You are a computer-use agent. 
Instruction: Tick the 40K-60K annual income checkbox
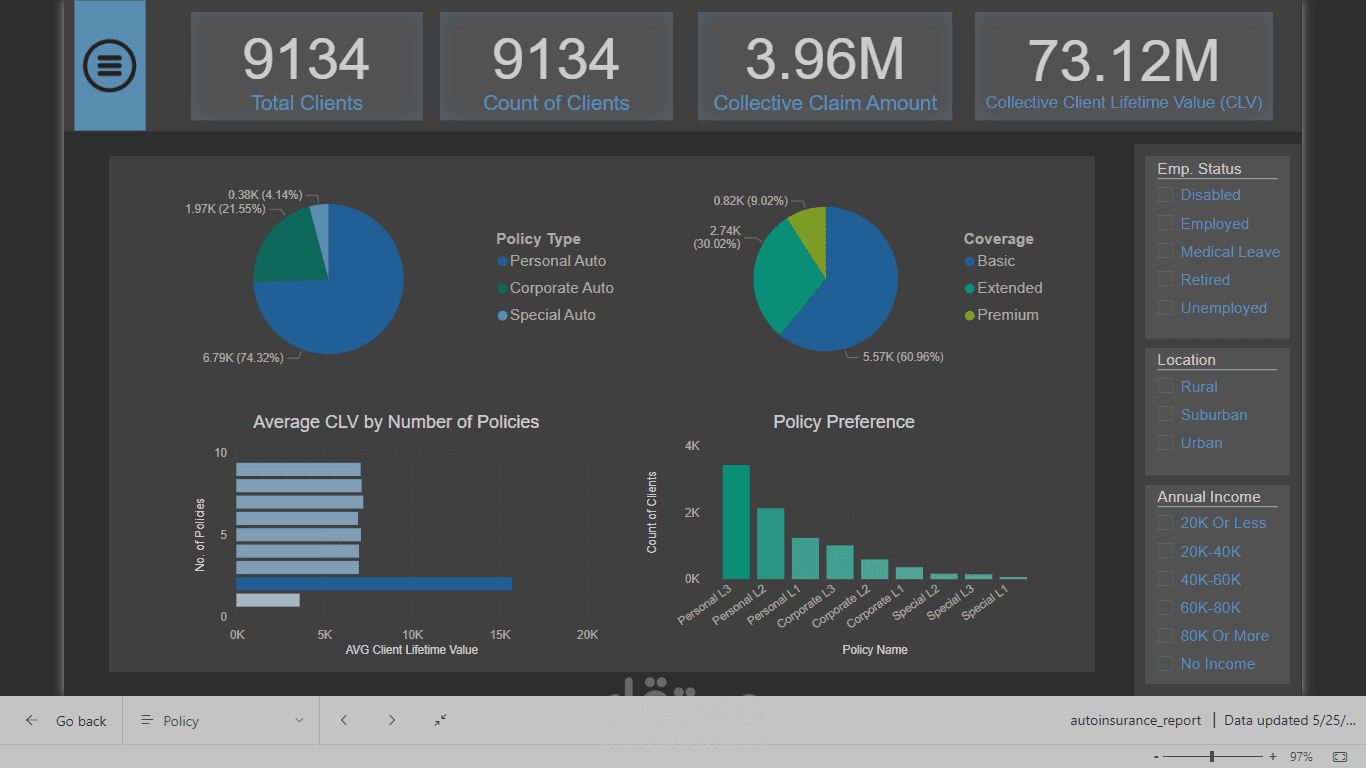point(1165,579)
